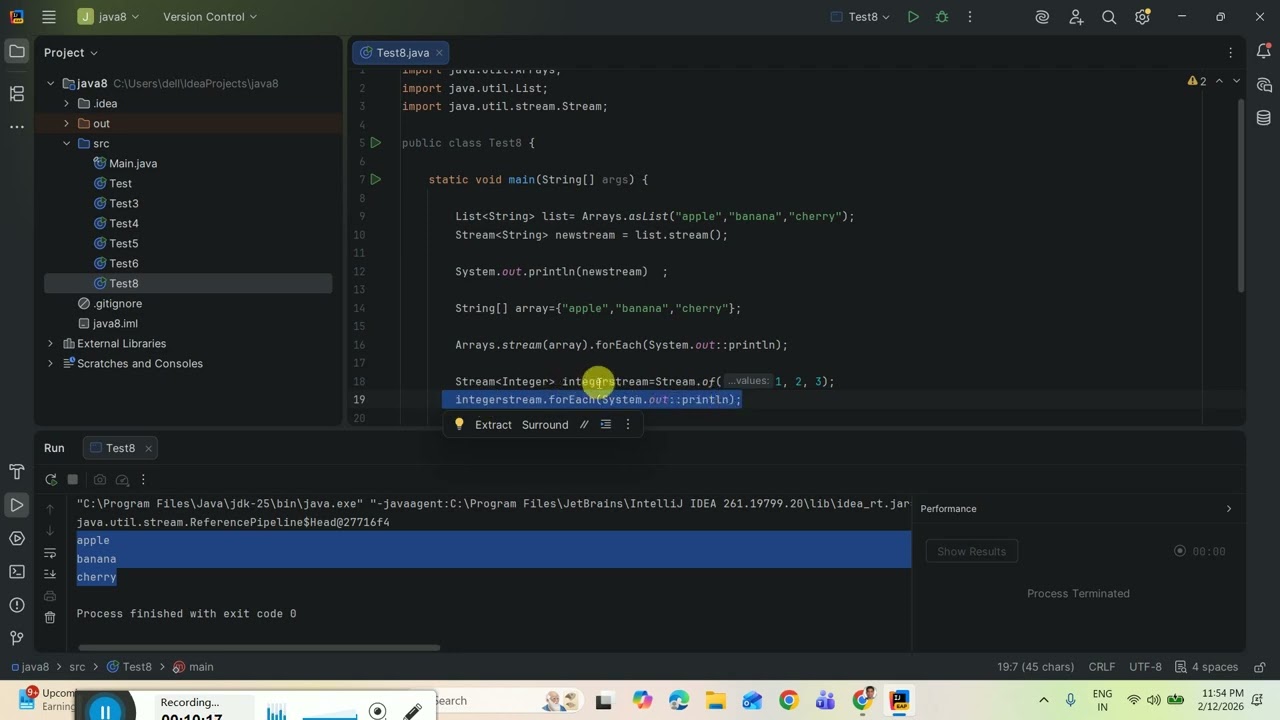Open the AI assistant swirl icon
The image size is (1280, 720).
1042,17
